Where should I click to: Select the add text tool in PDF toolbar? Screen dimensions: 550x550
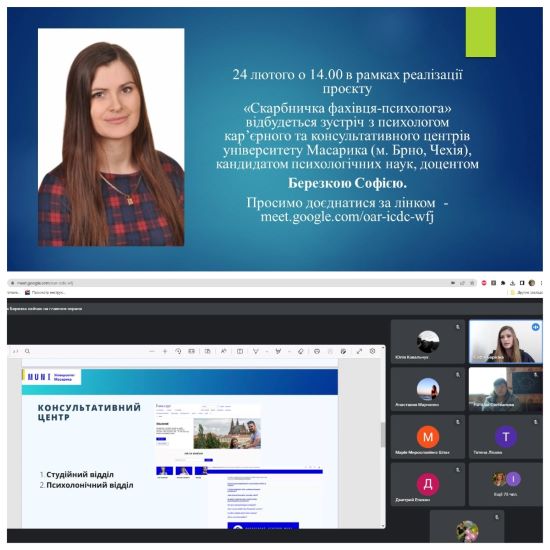pos(240,351)
